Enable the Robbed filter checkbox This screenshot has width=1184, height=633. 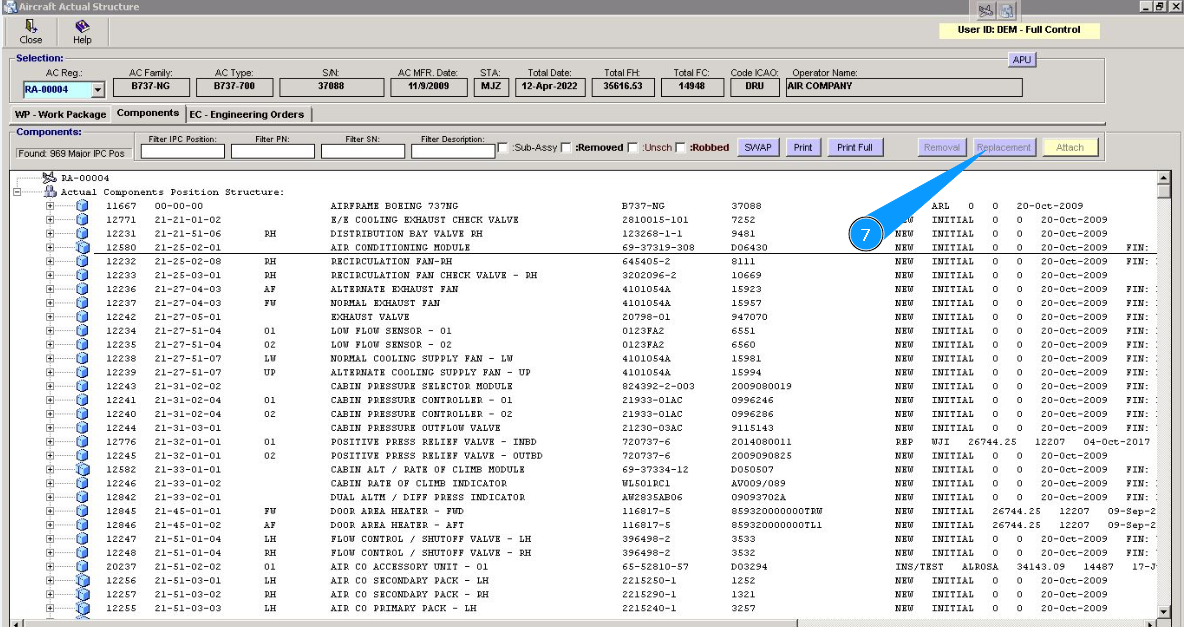pyautogui.click(x=680, y=147)
